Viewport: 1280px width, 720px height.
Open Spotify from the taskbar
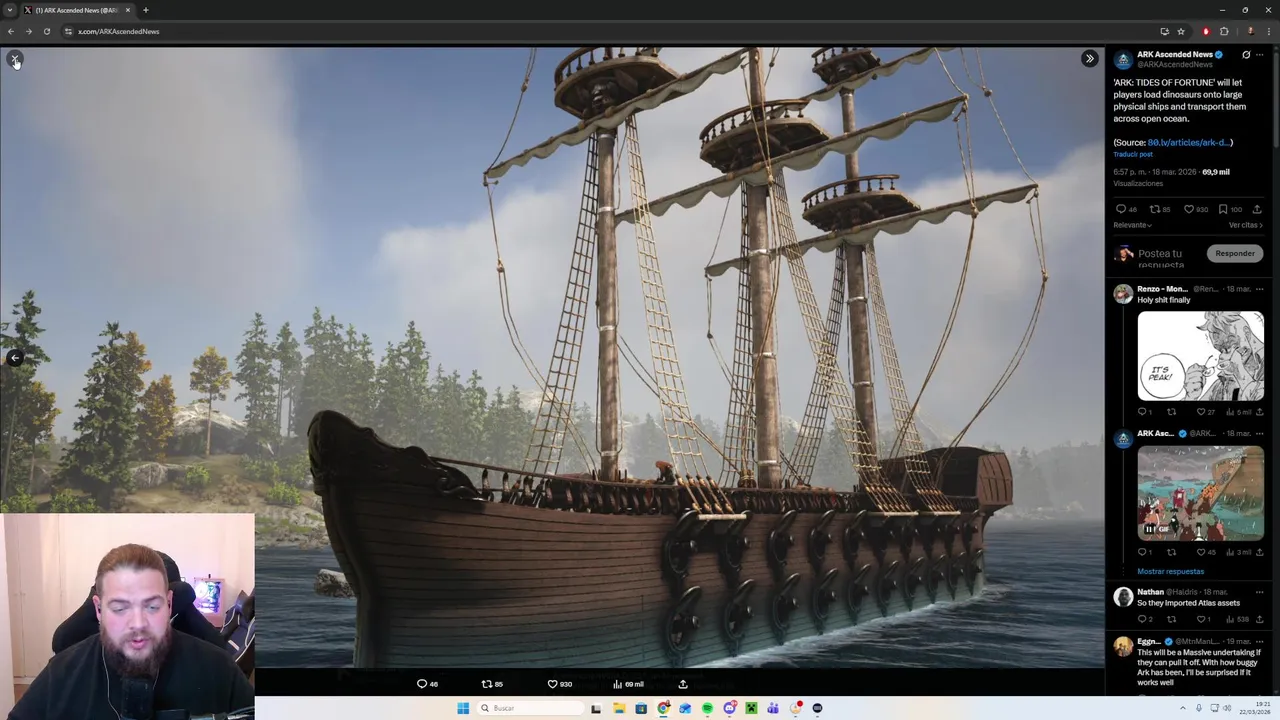click(x=707, y=708)
